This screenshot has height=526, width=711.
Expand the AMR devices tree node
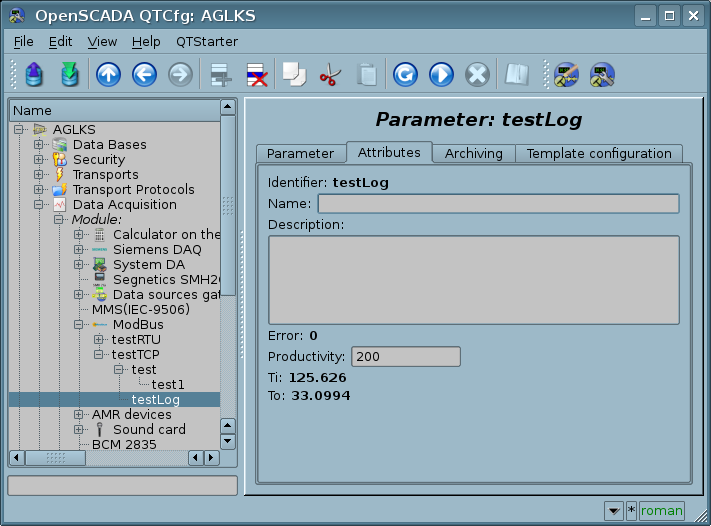[x=79, y=415]
